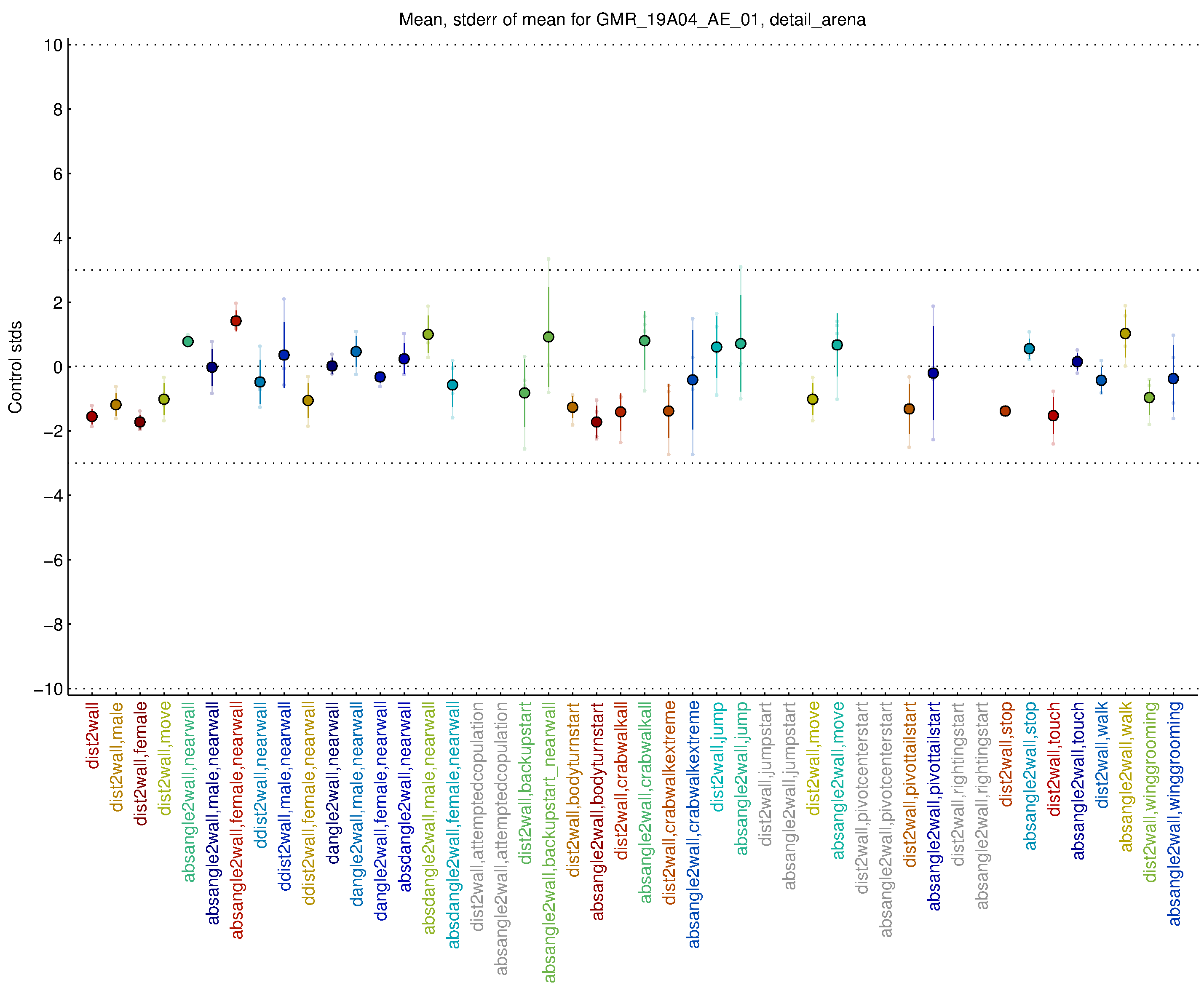1204x988 pixels.
Task: Click the gray 'absangle2wall,jumpstart' label
Action: pyautogui.click(x=789, y=796)
